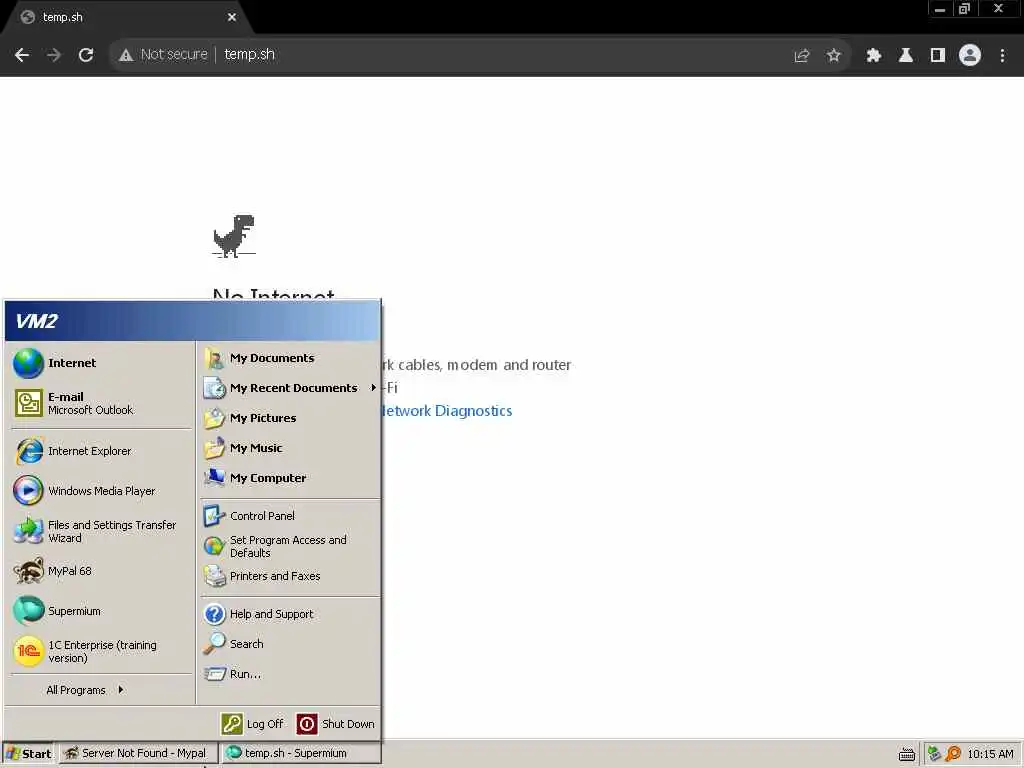1024x768 pixels.
Task: Click the browser forward arrow
Action: [x=54, y=55]
